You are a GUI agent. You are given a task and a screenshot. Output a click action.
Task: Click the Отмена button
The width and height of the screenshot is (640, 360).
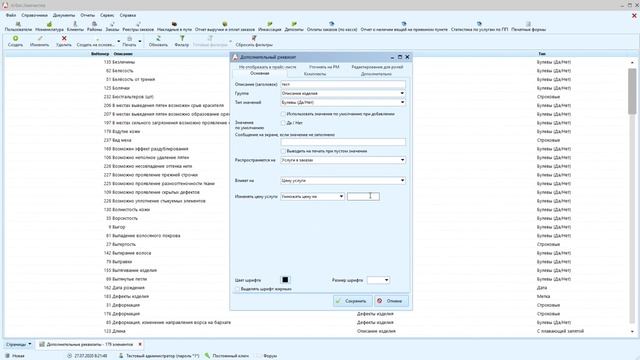click(x=391, y=301)
